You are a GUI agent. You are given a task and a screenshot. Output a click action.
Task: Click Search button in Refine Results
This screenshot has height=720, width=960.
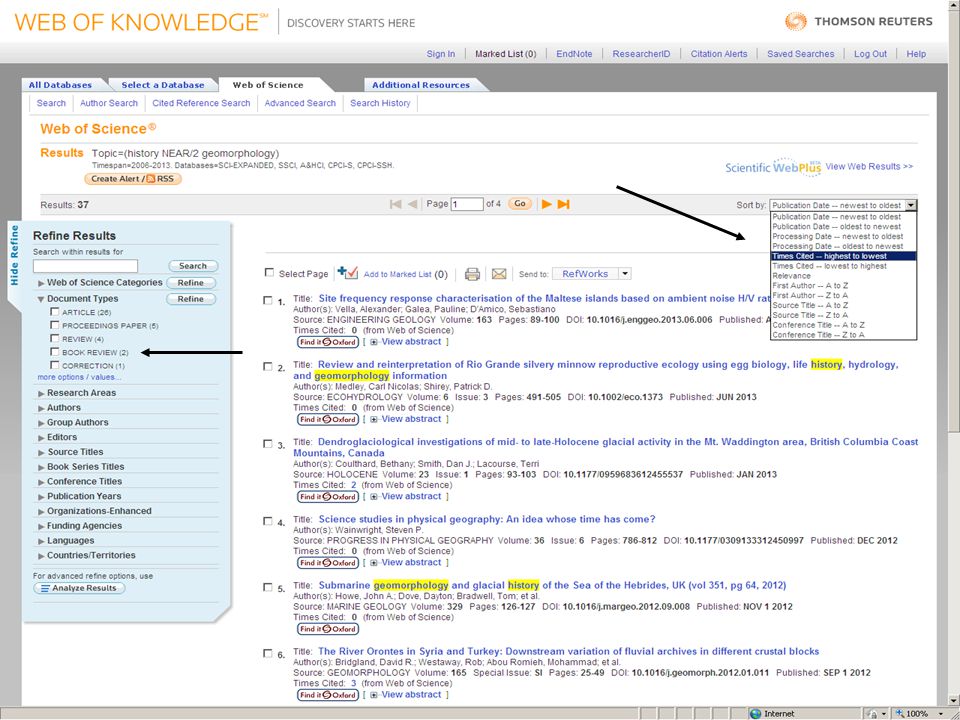click(x=193, y=266)
